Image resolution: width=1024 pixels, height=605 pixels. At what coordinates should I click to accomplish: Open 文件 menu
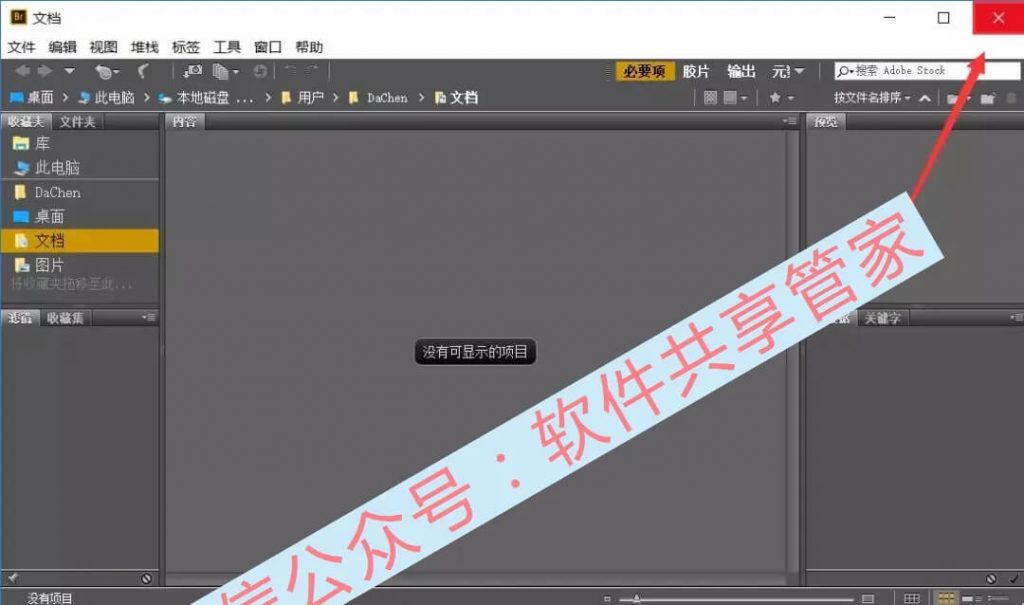(21, 47)
